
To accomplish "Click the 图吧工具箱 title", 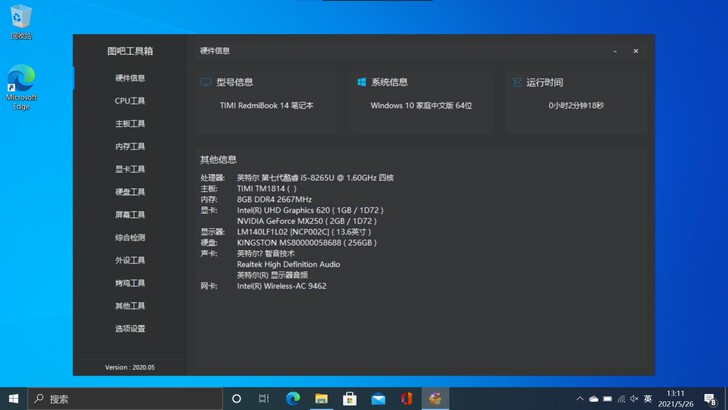I will [130, 51].
